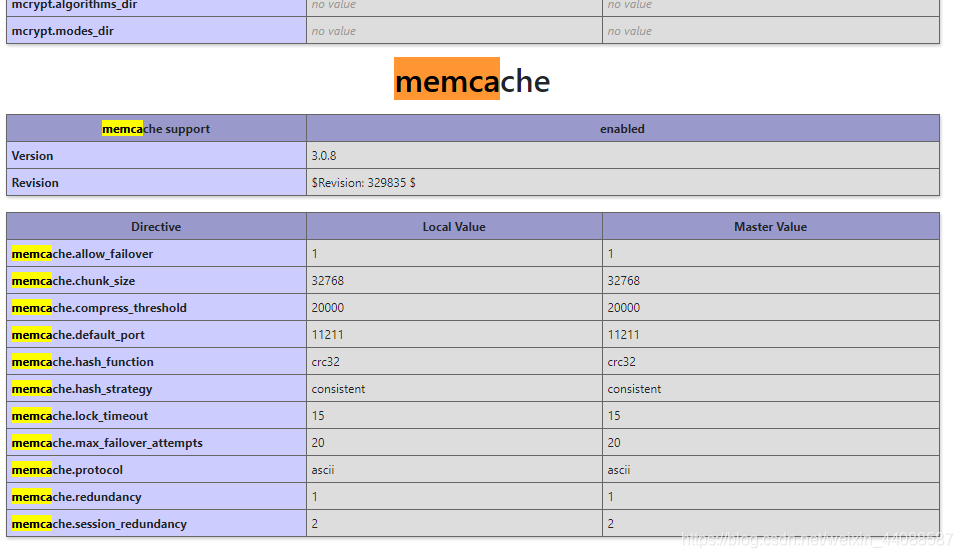Click the memcache.chunk_size directive name
The height and width of the screenshot is (558, 963).
click(x=73, y=281)
